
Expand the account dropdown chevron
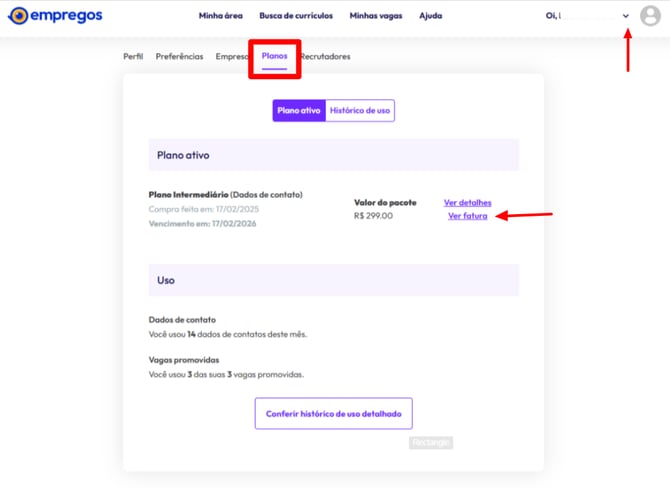tap(626, 16)
